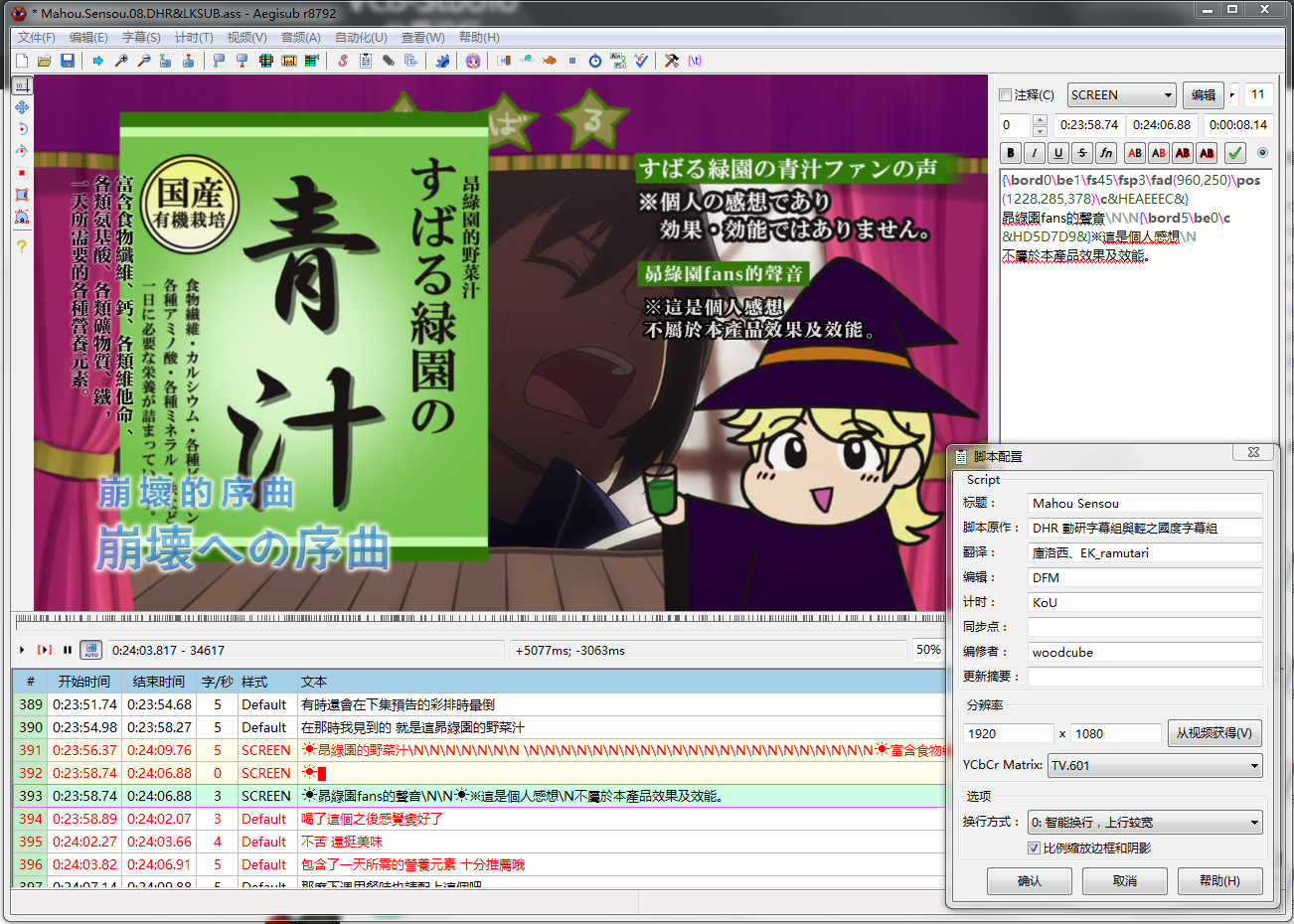Open the 字幕(S) menu
Screen dimensions: 1294x924
click(141, 38)
